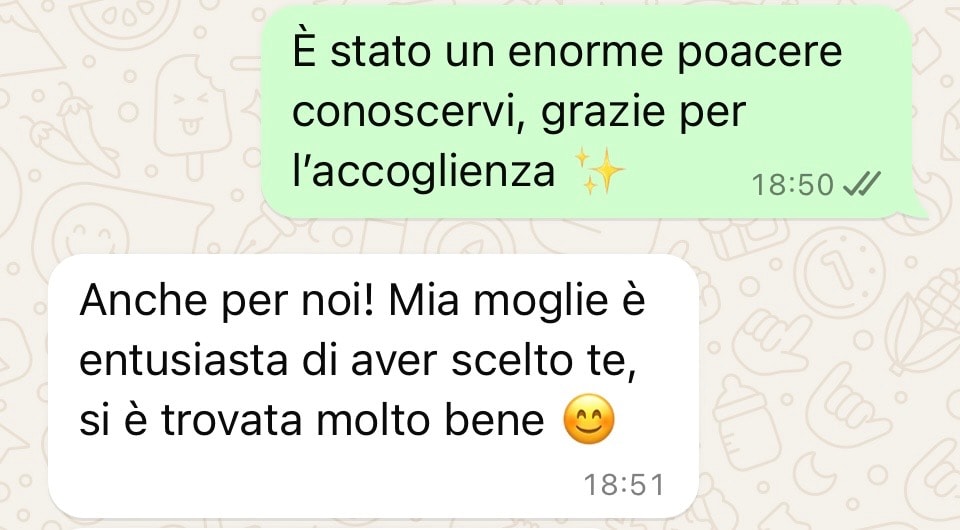Click the 18:51 timestamp on white bubble
Viewport: 960px width, 530px height.
point(624,485)
